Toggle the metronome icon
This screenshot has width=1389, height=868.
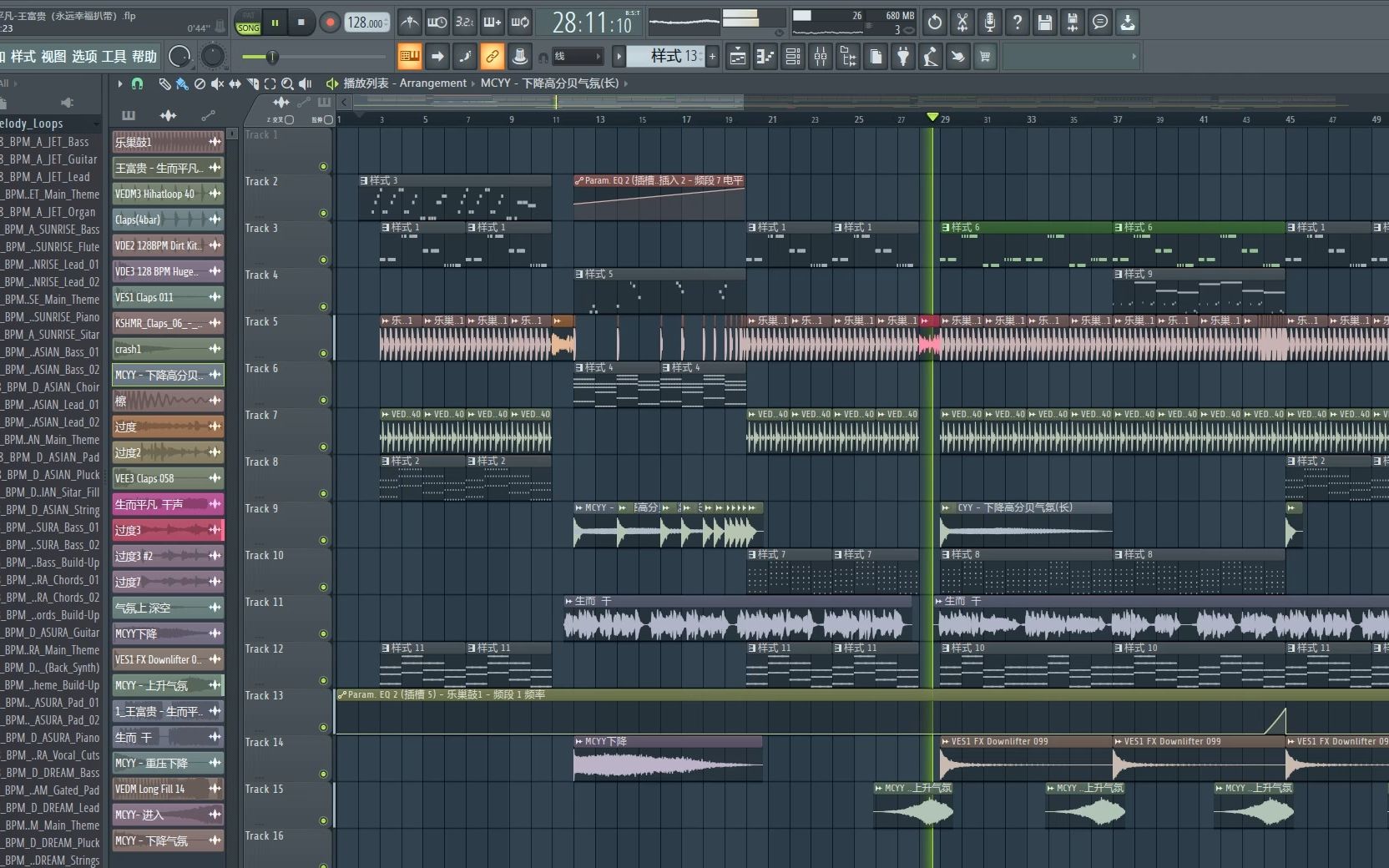409,23
